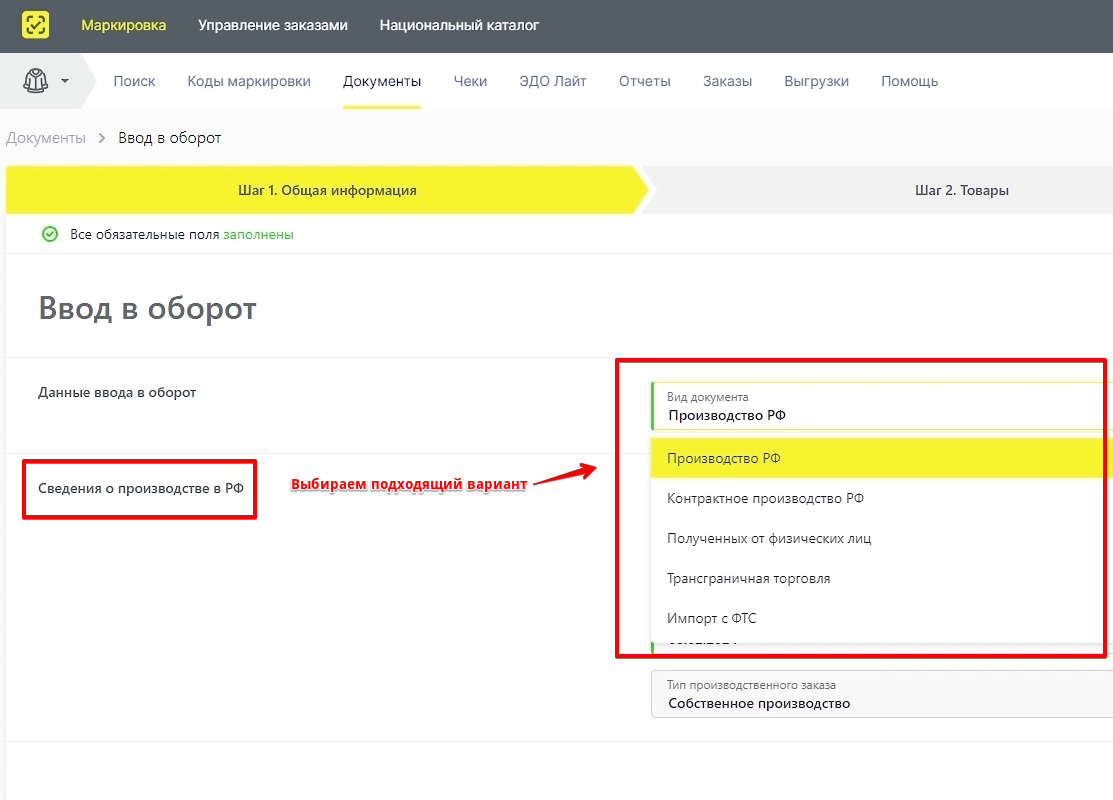Open the Маркировка top menu
This screenshot has width=1113, height=800.
coord(124,26)
